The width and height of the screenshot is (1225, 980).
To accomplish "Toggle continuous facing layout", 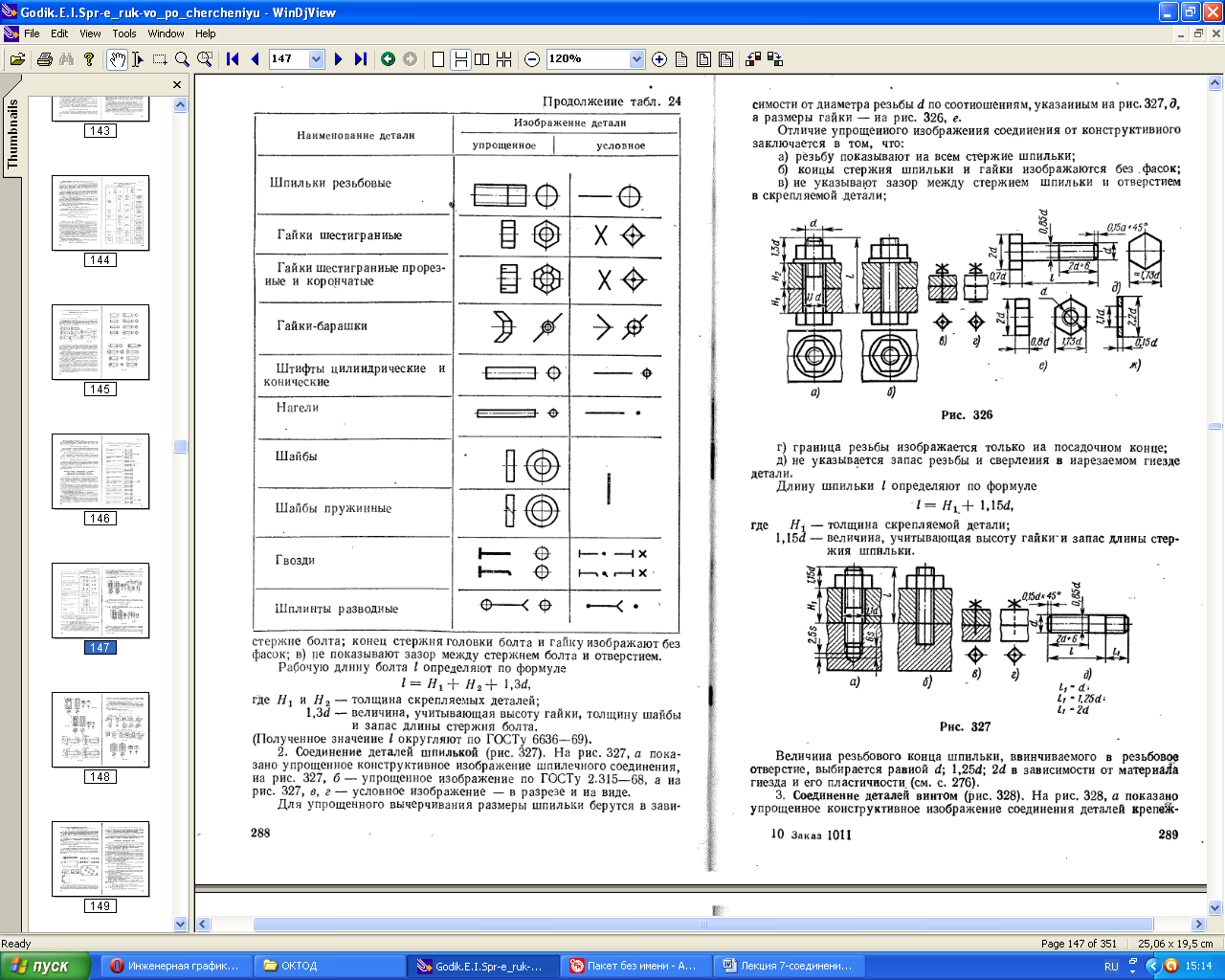I will 504,59.
